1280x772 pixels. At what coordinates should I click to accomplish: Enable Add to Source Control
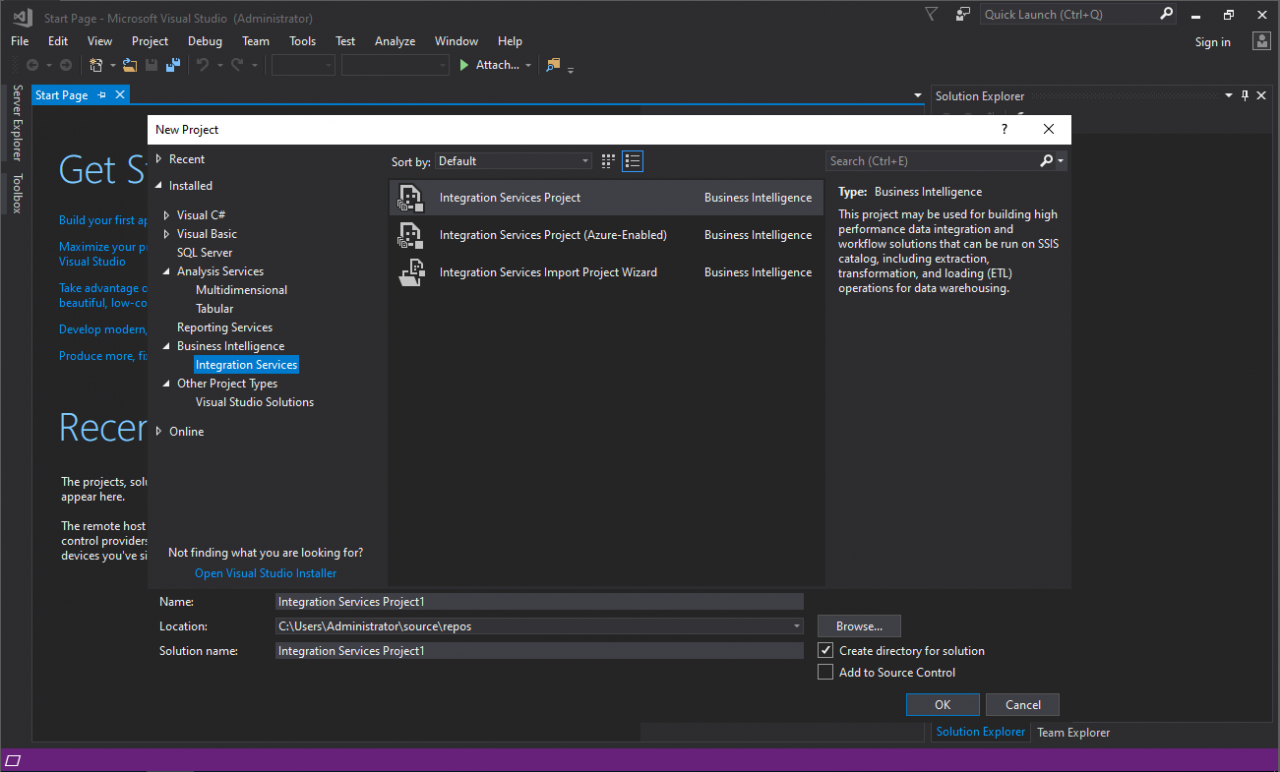tap(825, 671)
